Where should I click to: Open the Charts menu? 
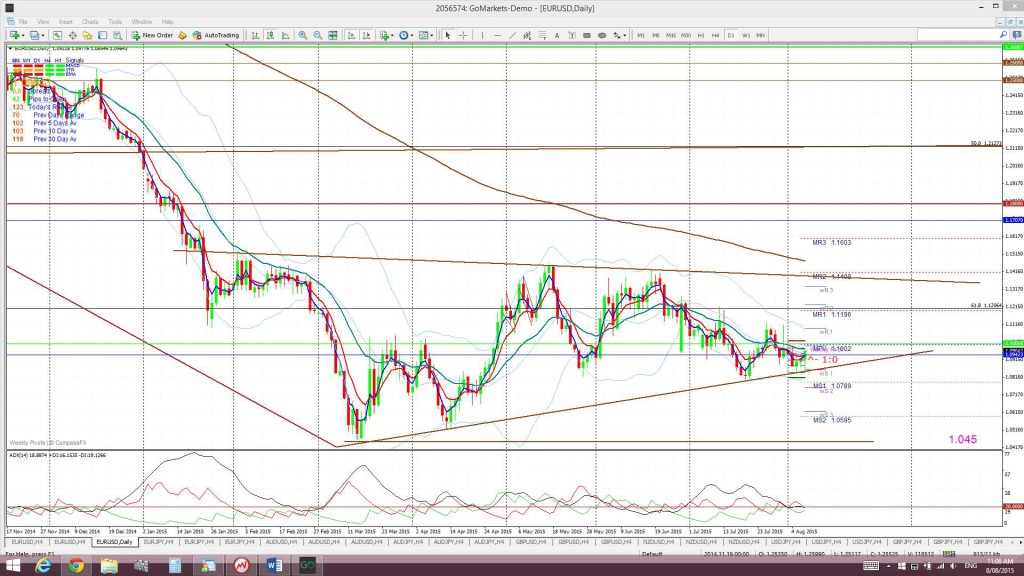pos(90,22)
